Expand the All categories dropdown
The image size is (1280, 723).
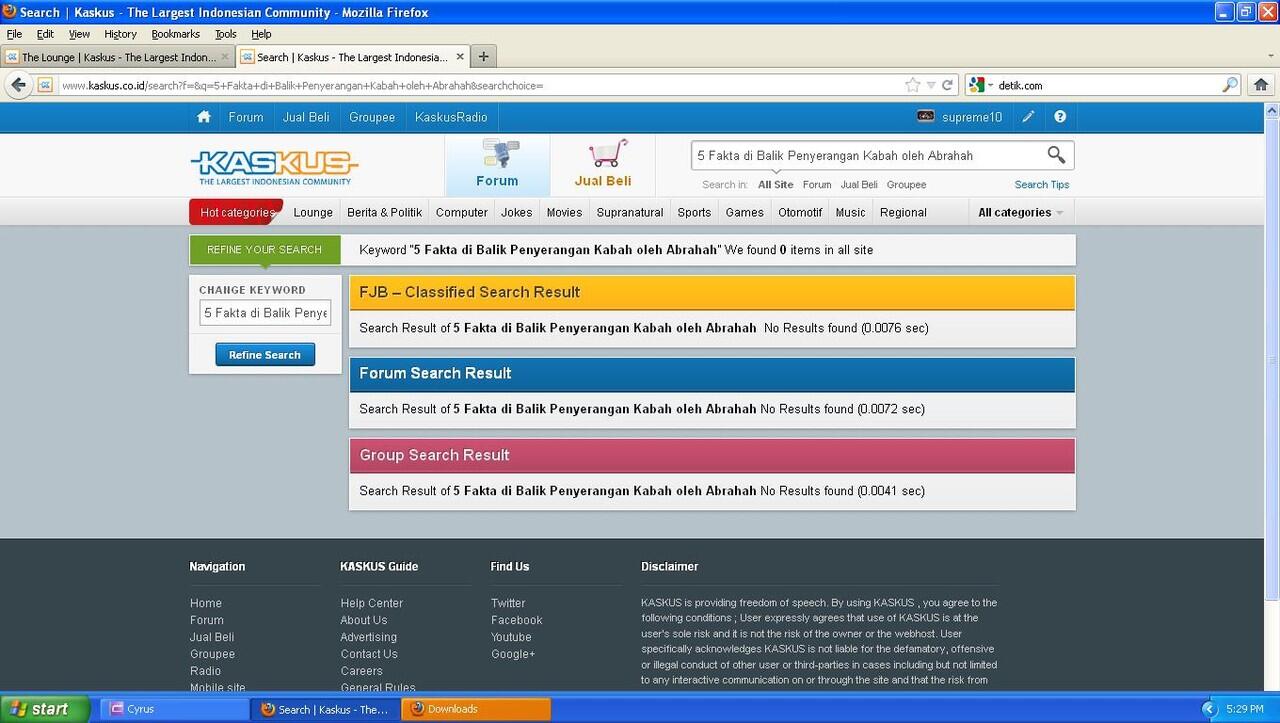pyautogui.click(x=1020, y=212)
